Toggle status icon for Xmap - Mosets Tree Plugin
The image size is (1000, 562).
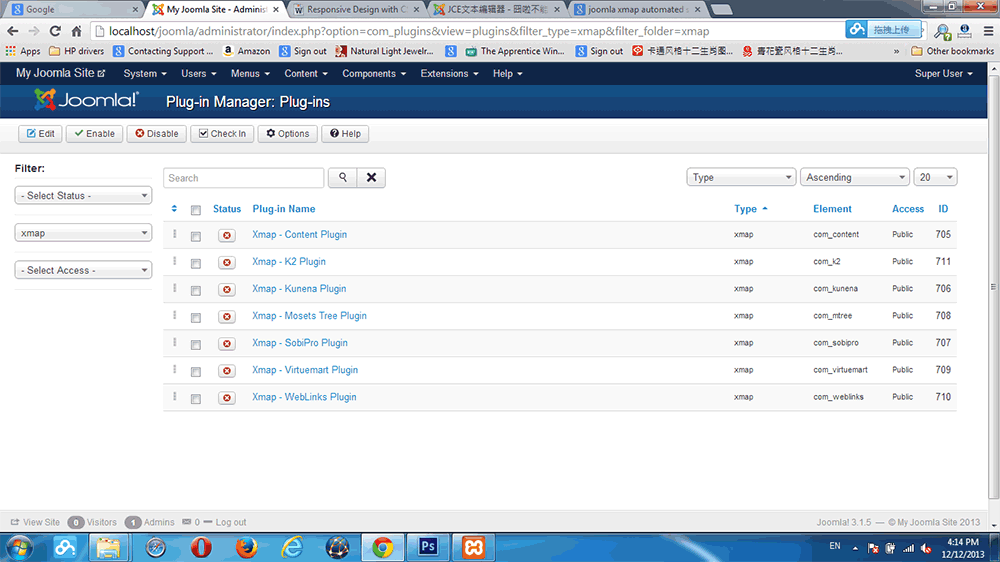tap(226, 316)
